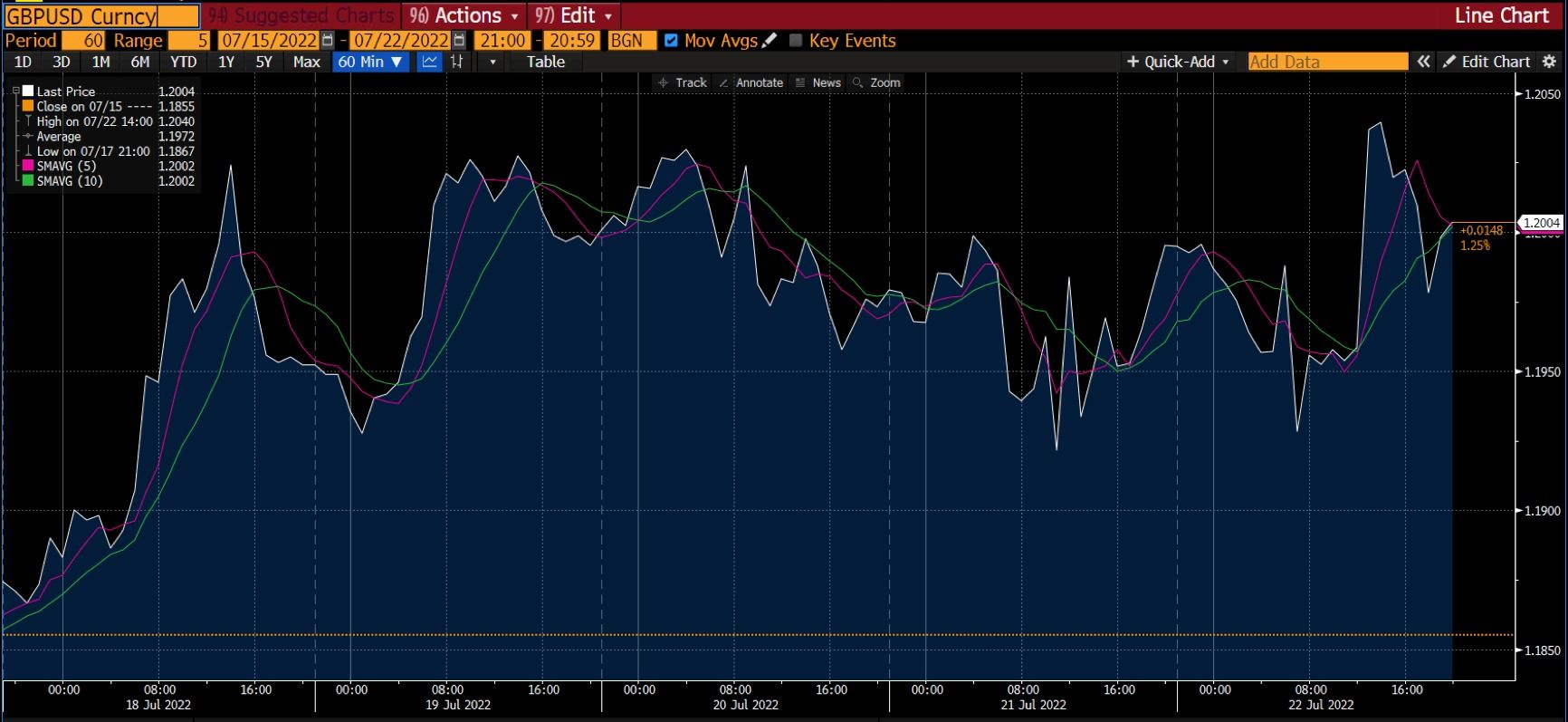Select the line chart type icon
Image resolution: width=1568 pixels, height=722 pixels.
tap(429, 62)
